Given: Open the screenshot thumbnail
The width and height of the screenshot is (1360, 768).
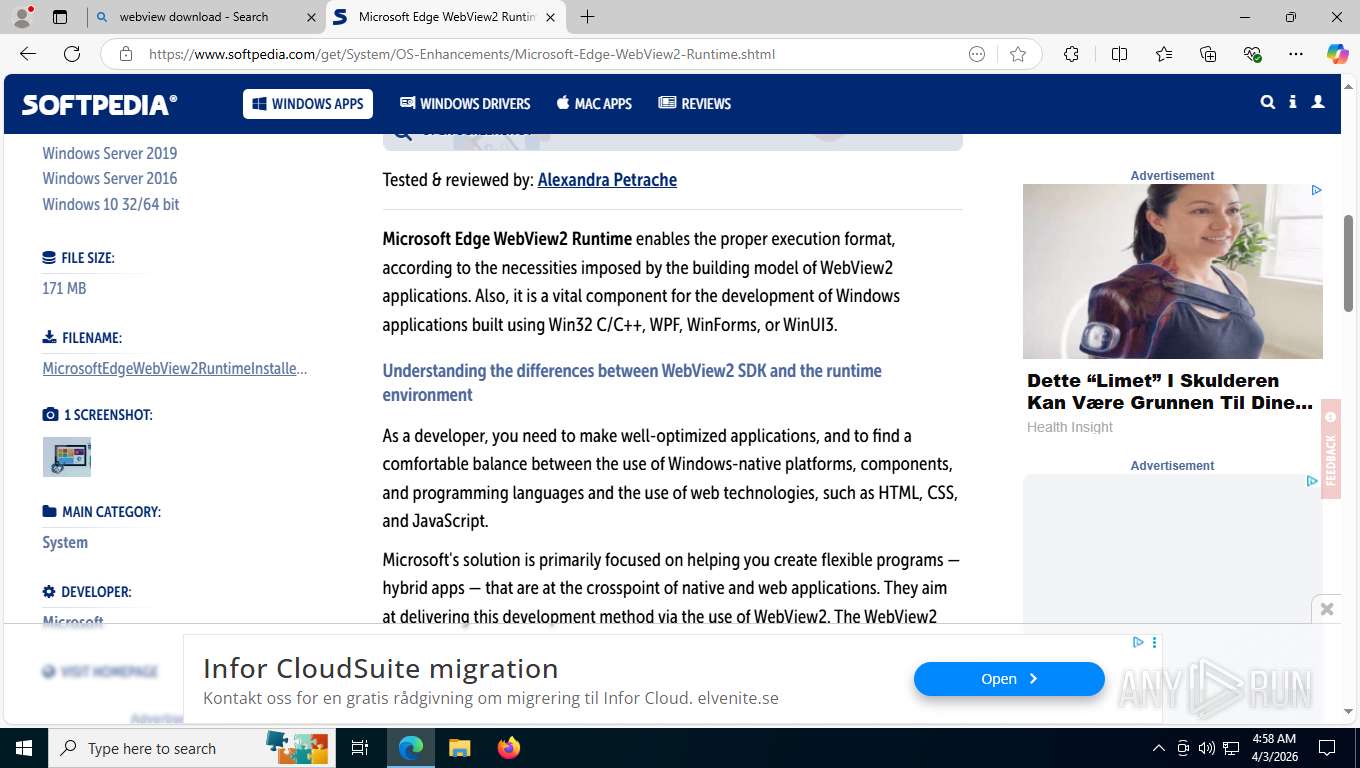Looking at the screenshot, I should tap(67, 456).
